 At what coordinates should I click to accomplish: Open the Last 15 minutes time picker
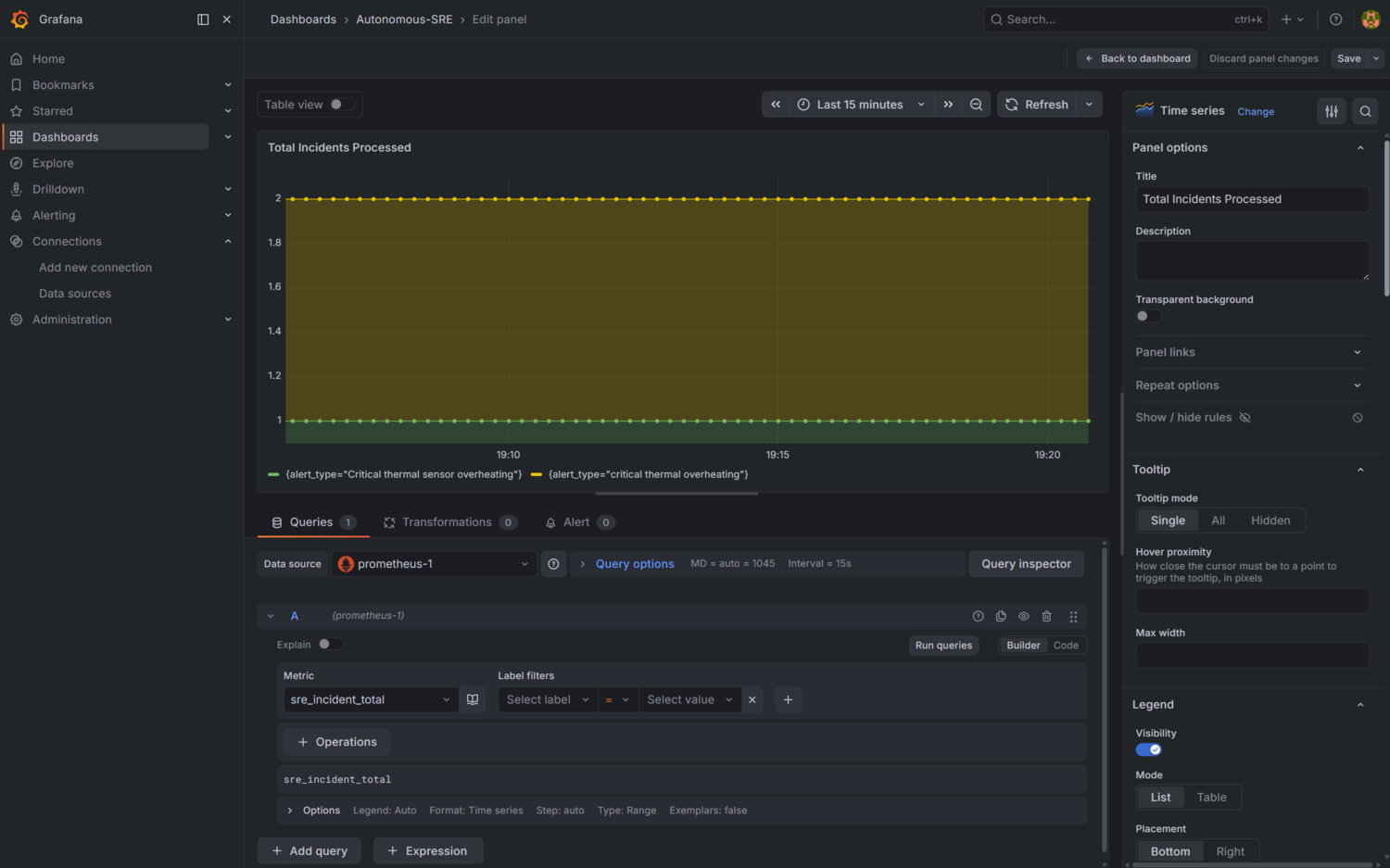coord(861,105)
